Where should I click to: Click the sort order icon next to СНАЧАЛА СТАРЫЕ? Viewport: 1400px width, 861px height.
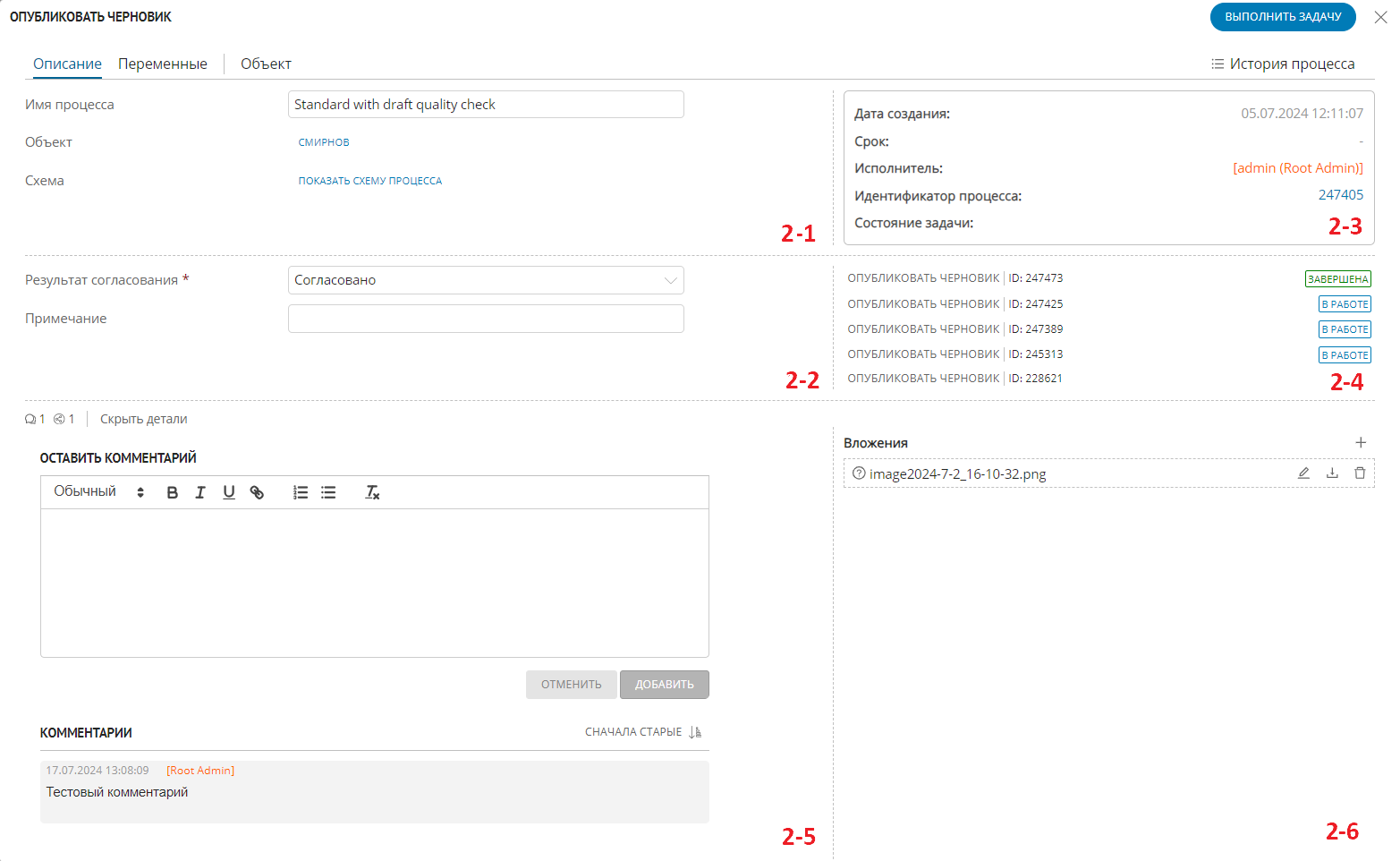pyautogui.click(x=695, y=732)
